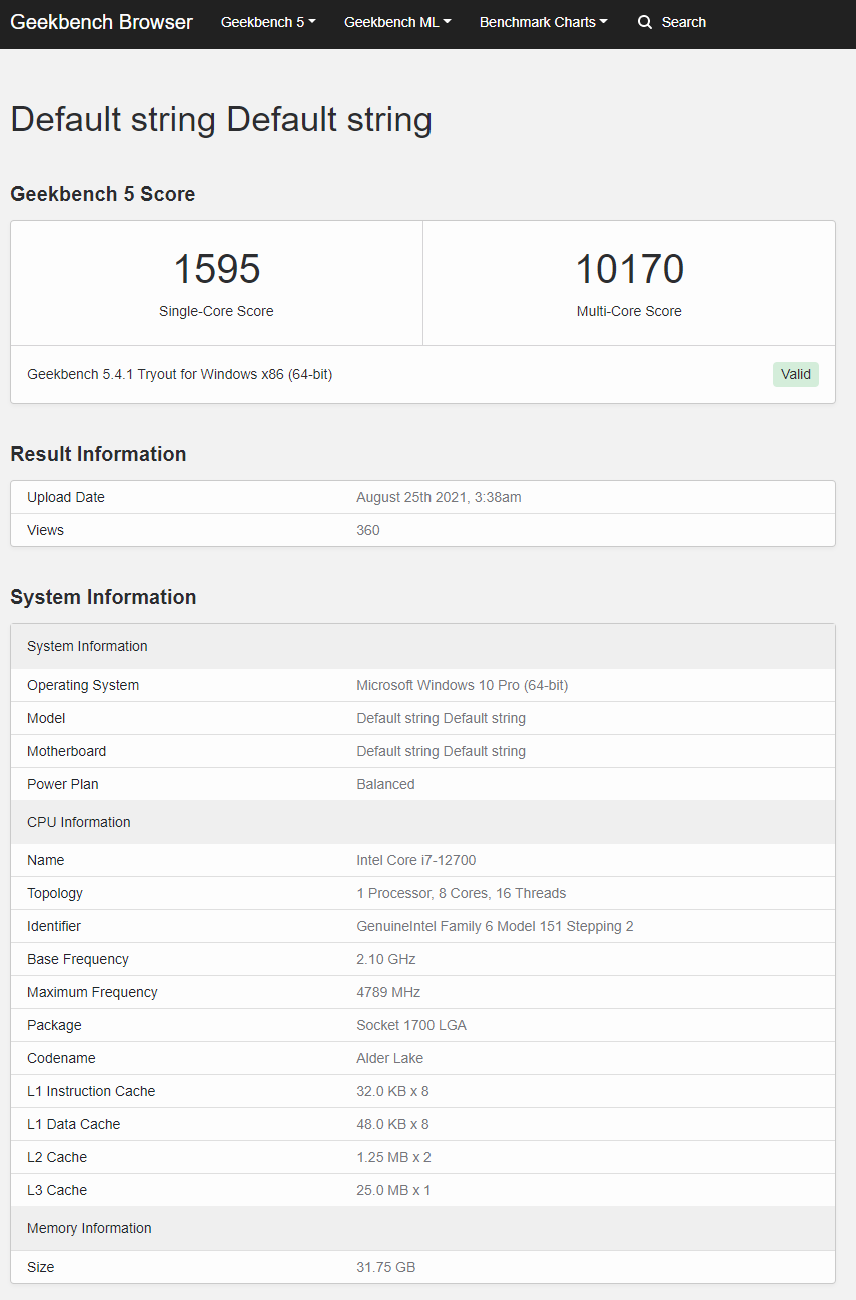Click the Geekbench 5.4.1 Tryout version text
Viewport: 856px width, 1300px height.
pyautogui.click(x=180, y=374)
